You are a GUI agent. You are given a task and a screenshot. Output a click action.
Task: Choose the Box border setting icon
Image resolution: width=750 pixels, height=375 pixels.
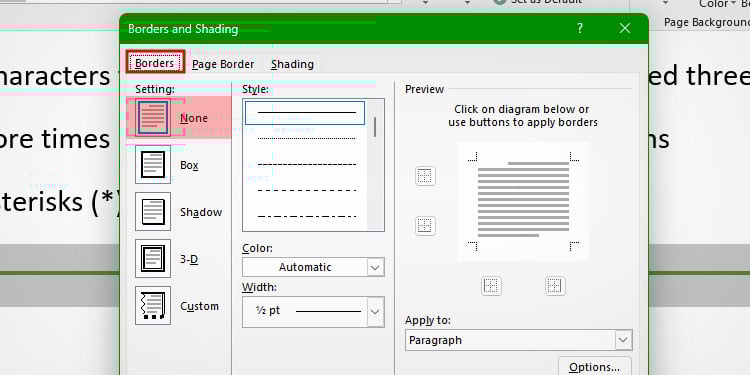click(153, 165)
